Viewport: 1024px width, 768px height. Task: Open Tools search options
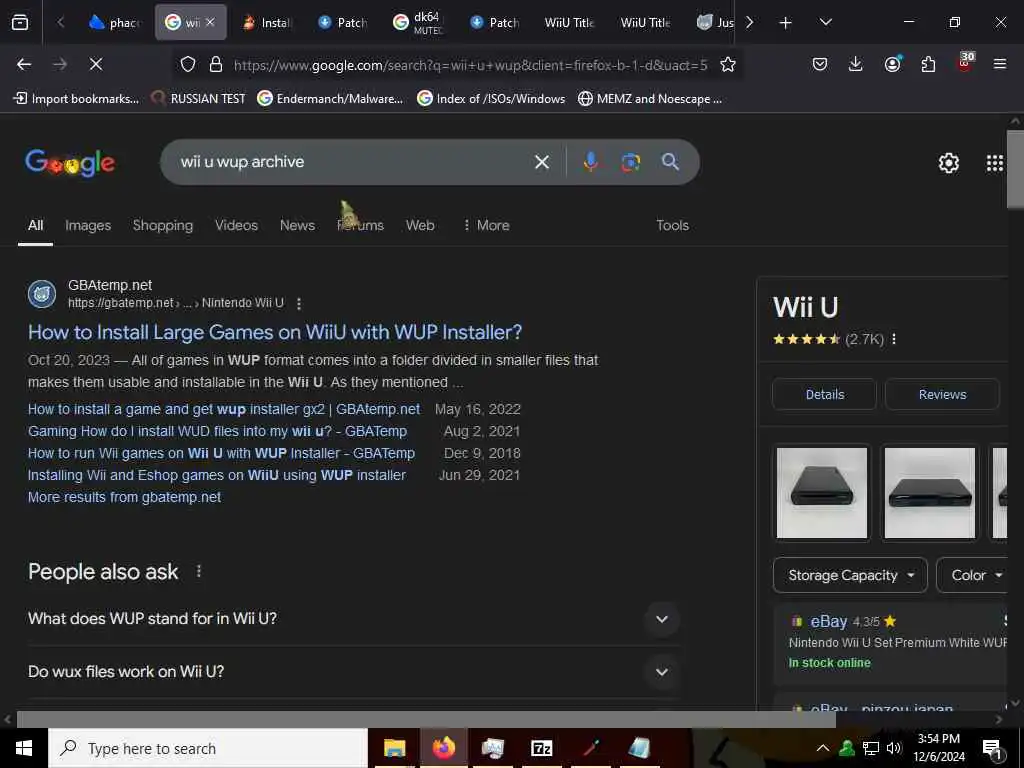point(672,225)
